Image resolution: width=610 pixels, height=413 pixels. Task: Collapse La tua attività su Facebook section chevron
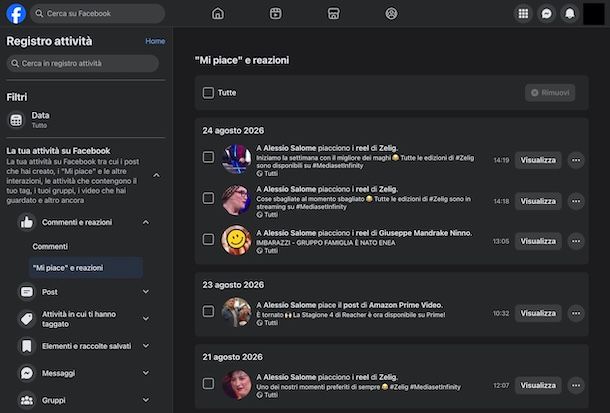coord(156,175)
